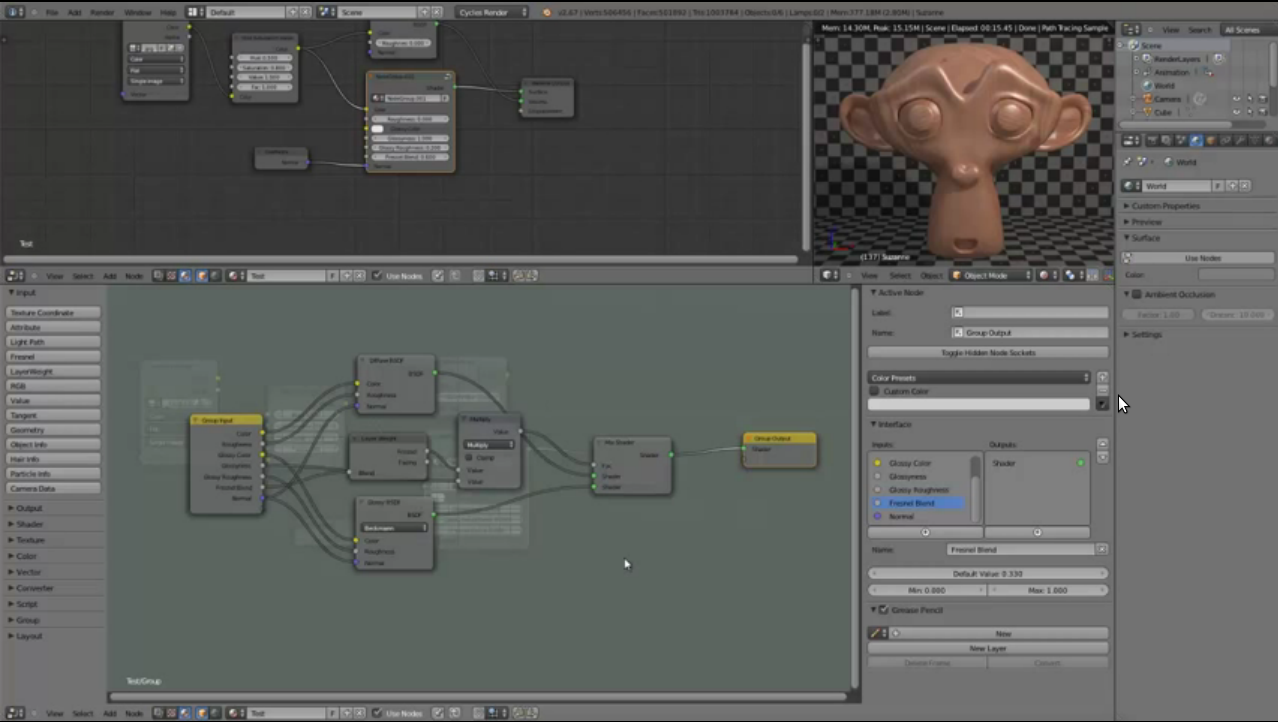Remove the Fresnel Blend socket with X icon
Viewport: 1278px width, 722px height.
tap(1102, 549)
